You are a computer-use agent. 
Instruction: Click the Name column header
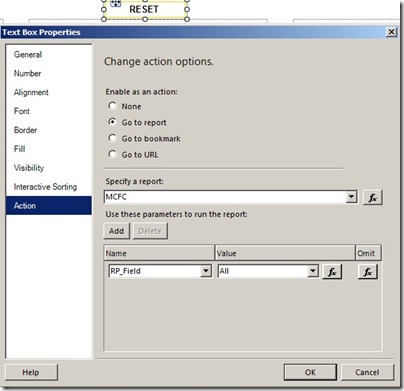pyautogui.click(x=159, y=253)
